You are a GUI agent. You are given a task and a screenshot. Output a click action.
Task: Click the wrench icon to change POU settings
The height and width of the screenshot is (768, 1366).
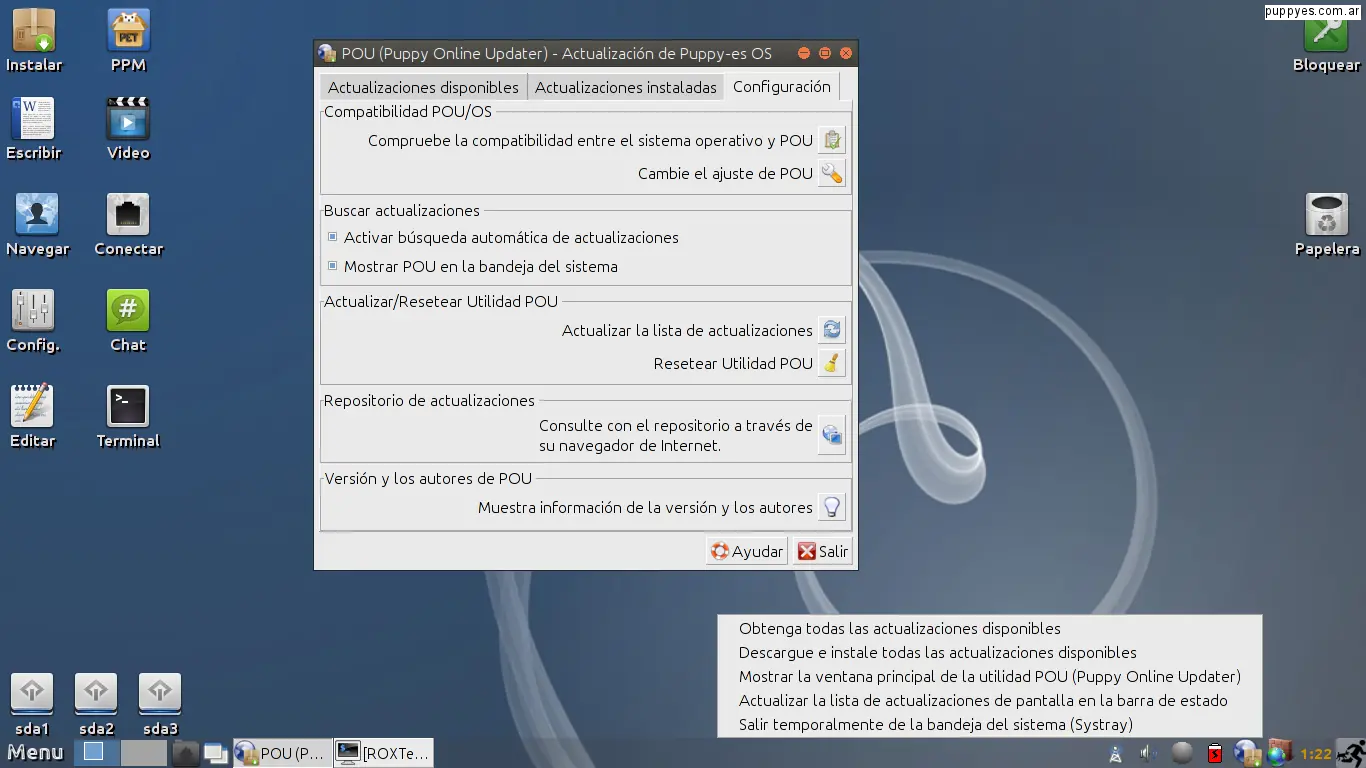832,174
